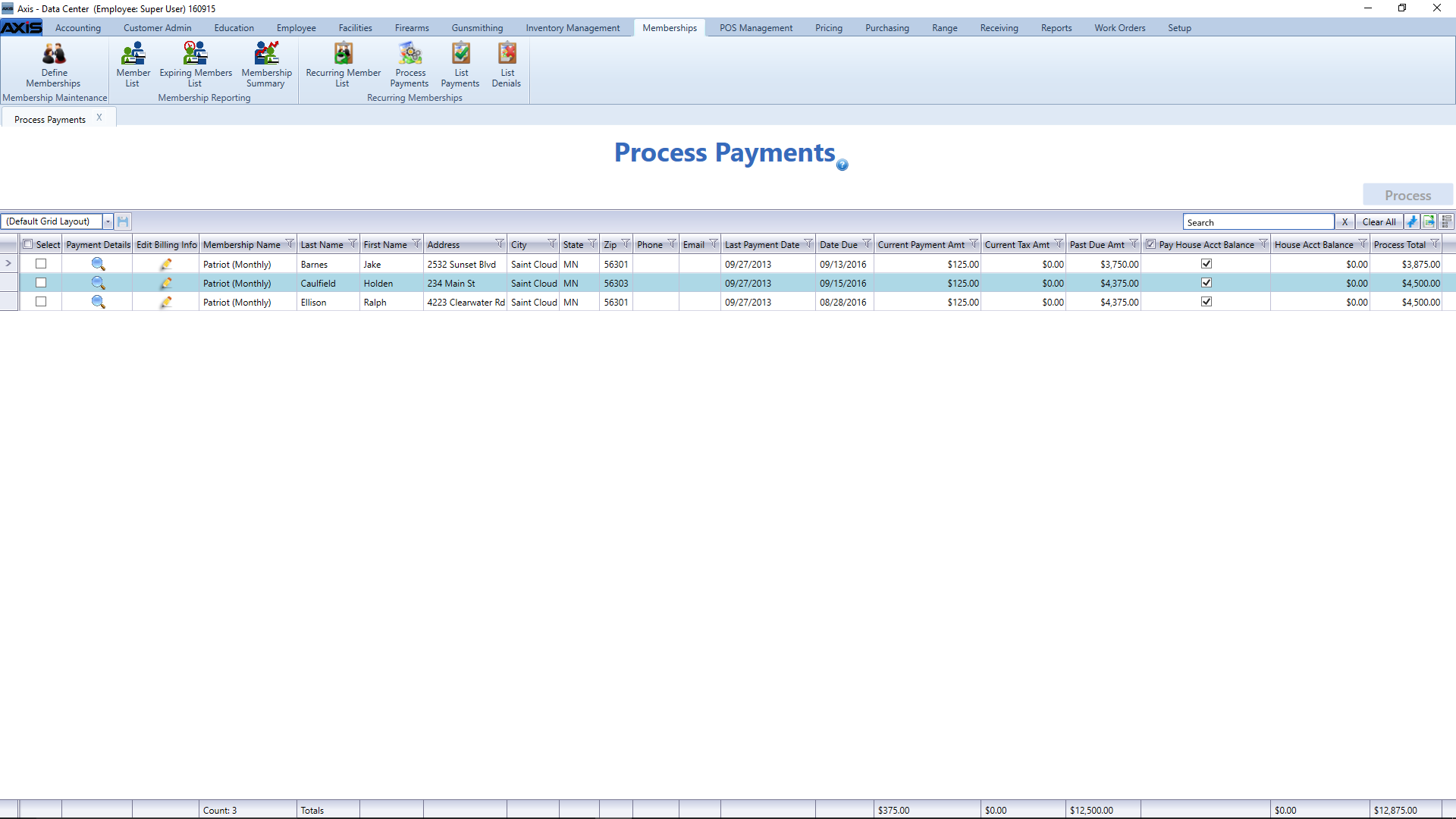Click Clear All filters button
This screenshot has height=819, width=1456.
click(x=1379, y=222)
